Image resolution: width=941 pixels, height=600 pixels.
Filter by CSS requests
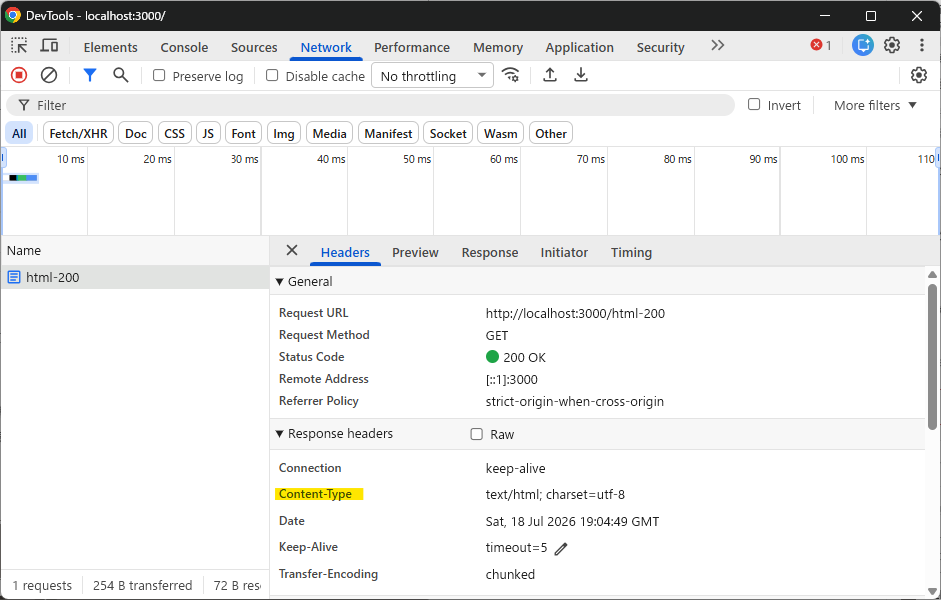tap(175, 133)
